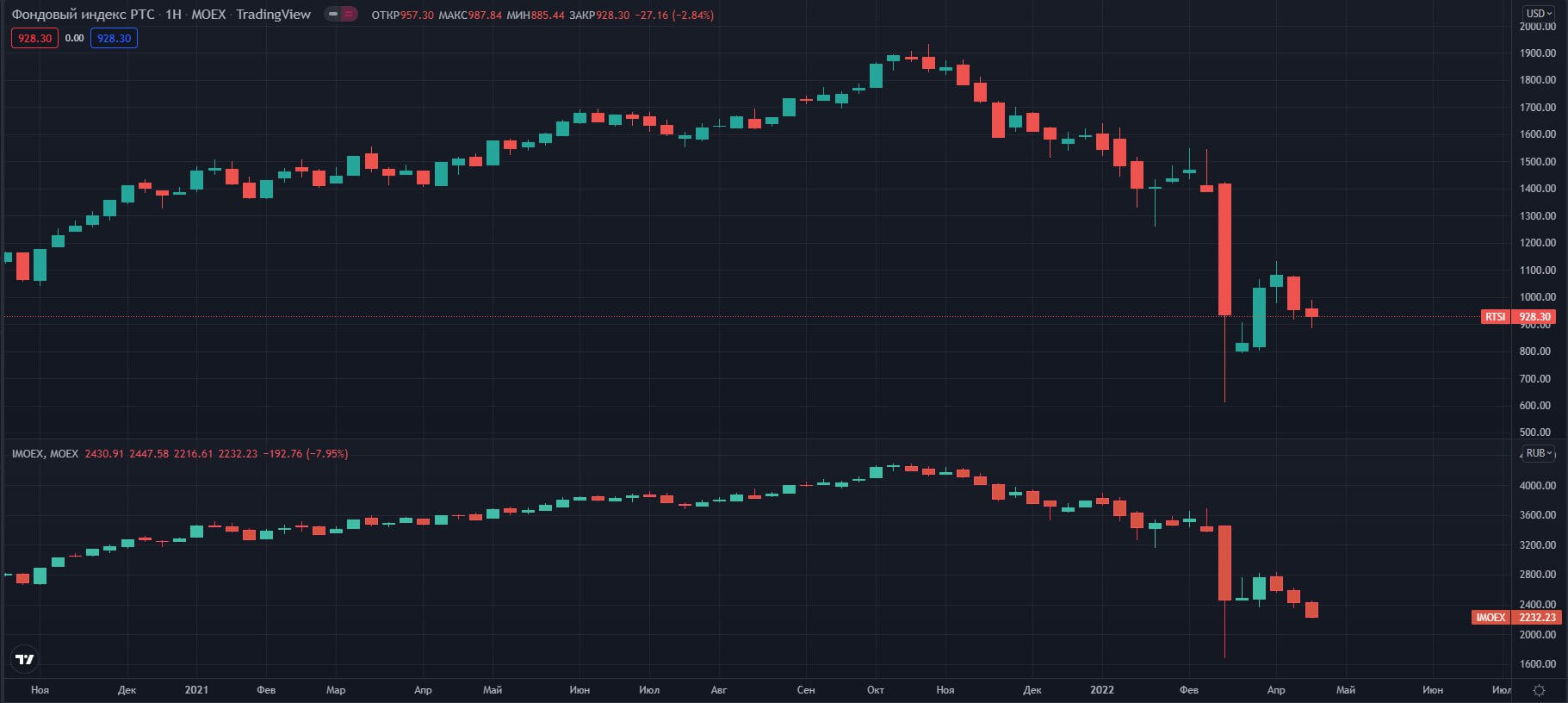This screenshot has height=703, width=1568.
Task: Click MOEX exchange label in top legend
Action: coord(208,14)
